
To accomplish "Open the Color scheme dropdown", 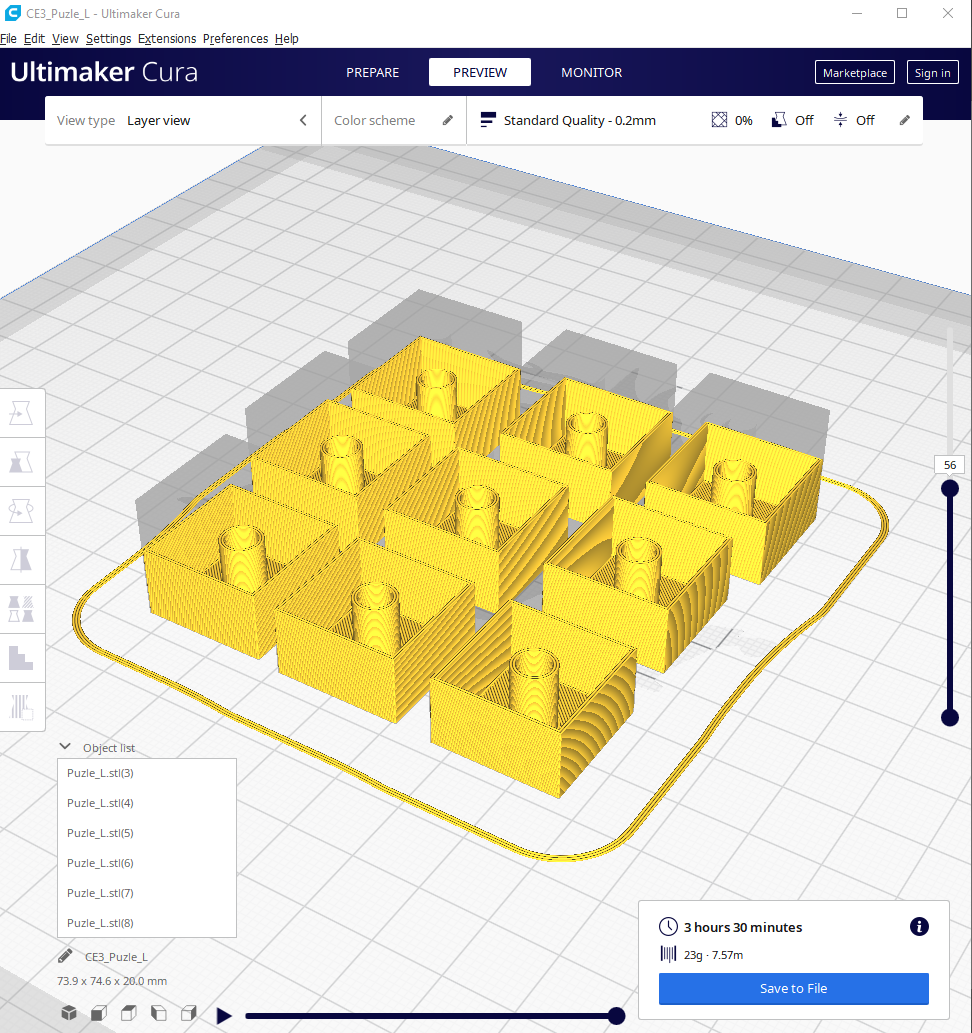I will tap(393, 121).
